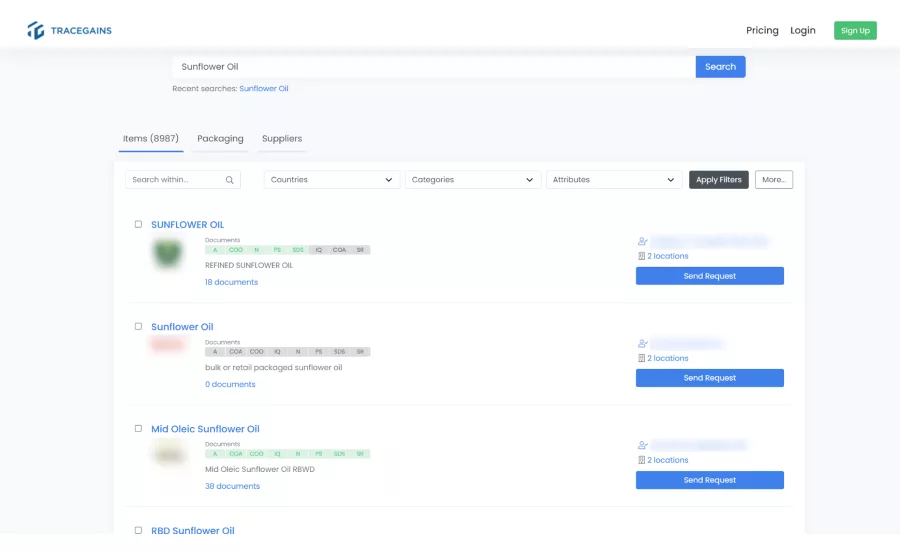
Task: Send Request for SUNFLOWER OIL refined
Action: click(709, 276)
